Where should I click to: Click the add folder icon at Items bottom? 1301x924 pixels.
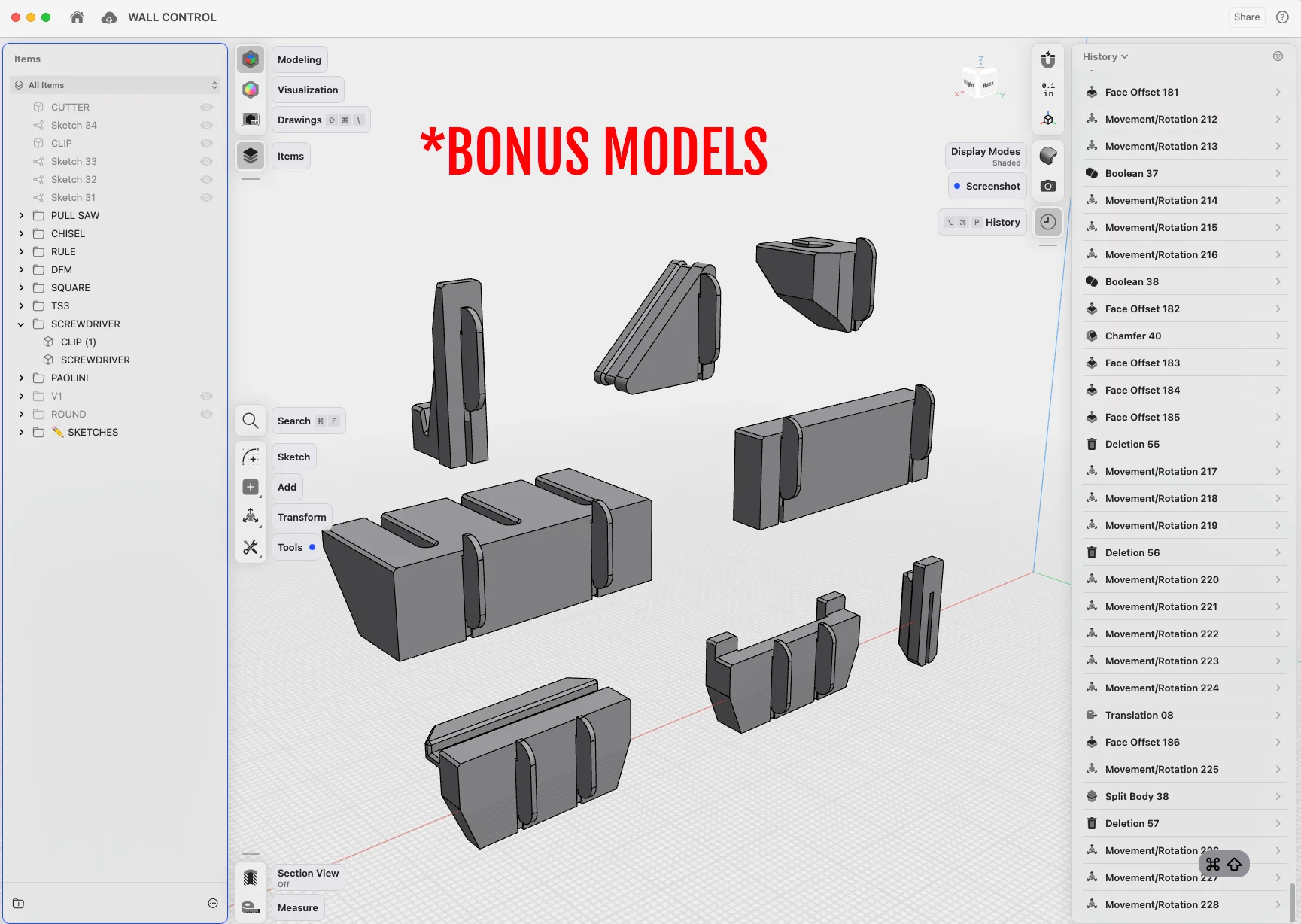(x=19, y=903)
